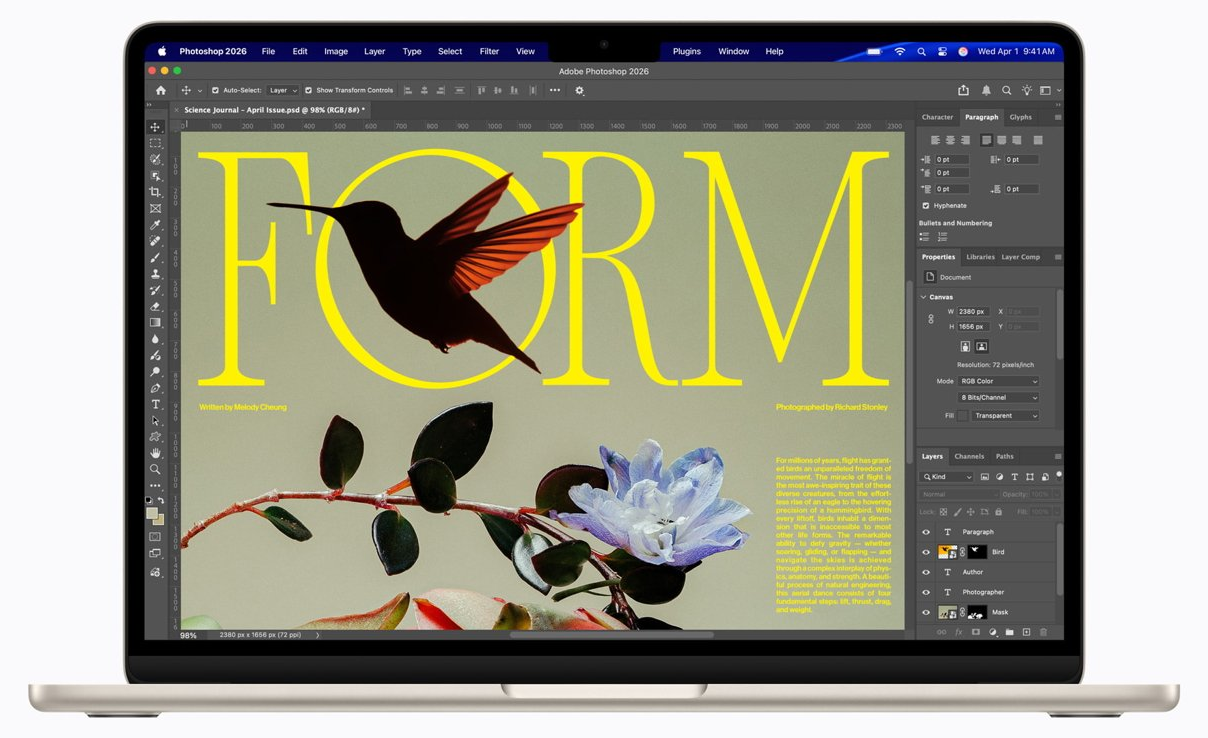The width and height of the screenshot is (1208, 738).
Task: Hide the Bird layer
Action: 925,552
